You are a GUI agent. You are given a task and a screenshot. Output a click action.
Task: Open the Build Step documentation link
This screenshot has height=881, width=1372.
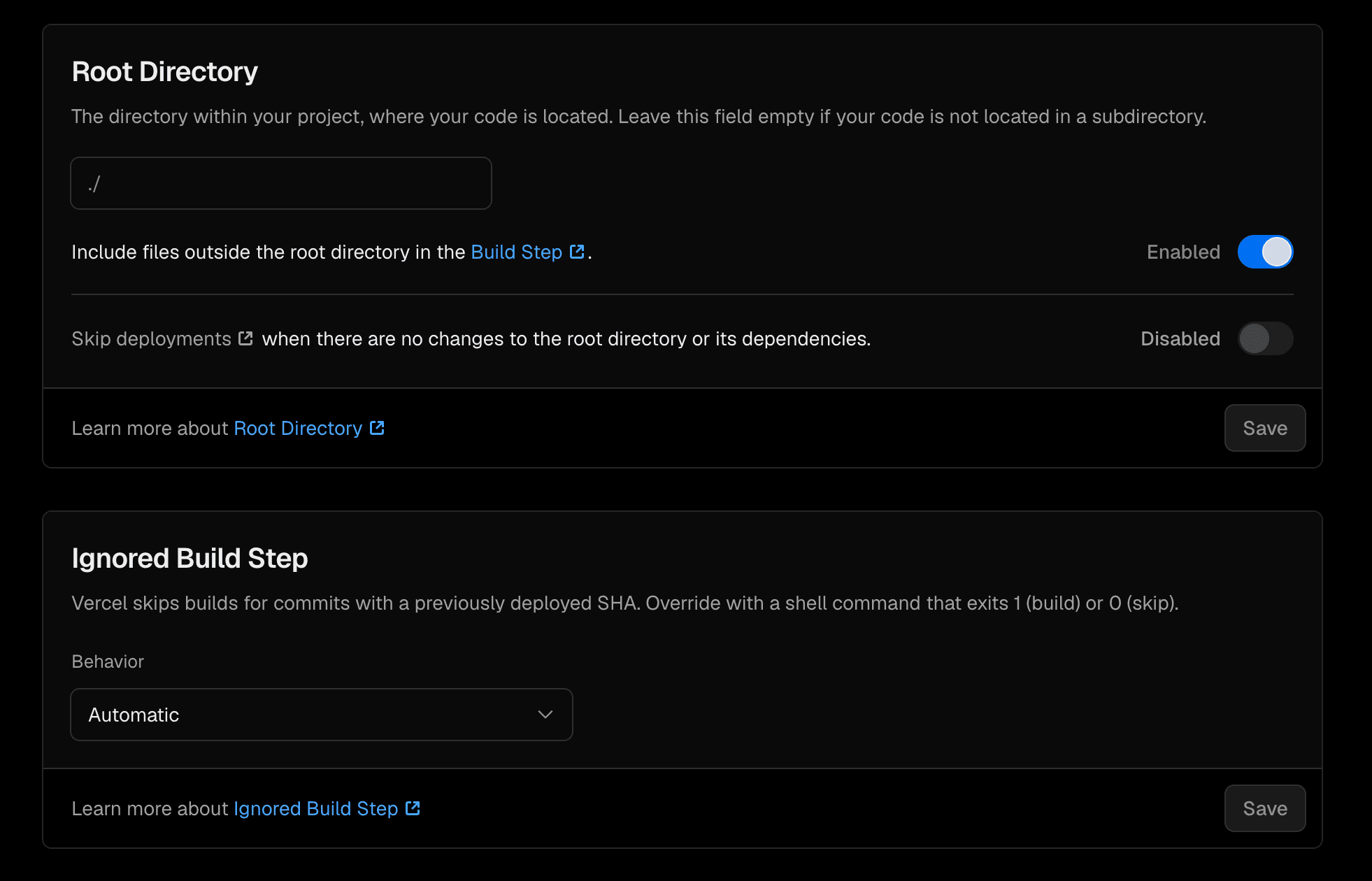[x=517, y=252]
